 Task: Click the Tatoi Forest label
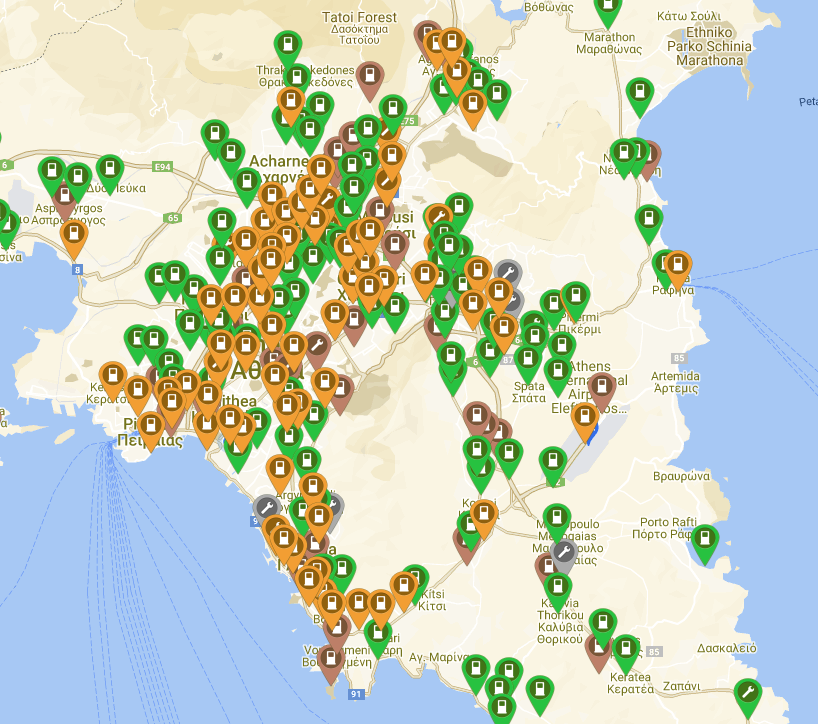359,29
